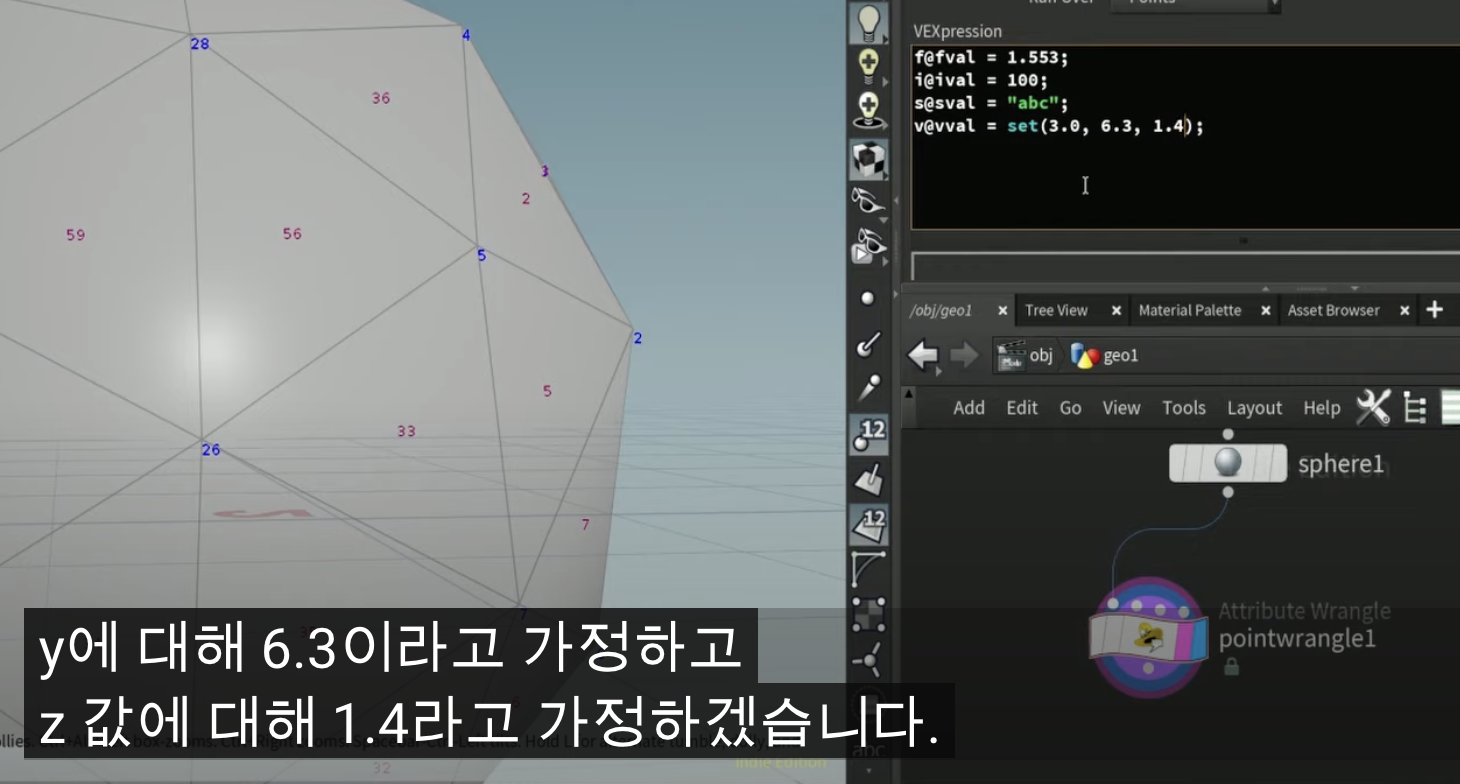The width and height of the screenshot is (1460, 784).
Task: Toggle primitive numbers display icon
Action: pyautogui.click(x=868, y=524)
